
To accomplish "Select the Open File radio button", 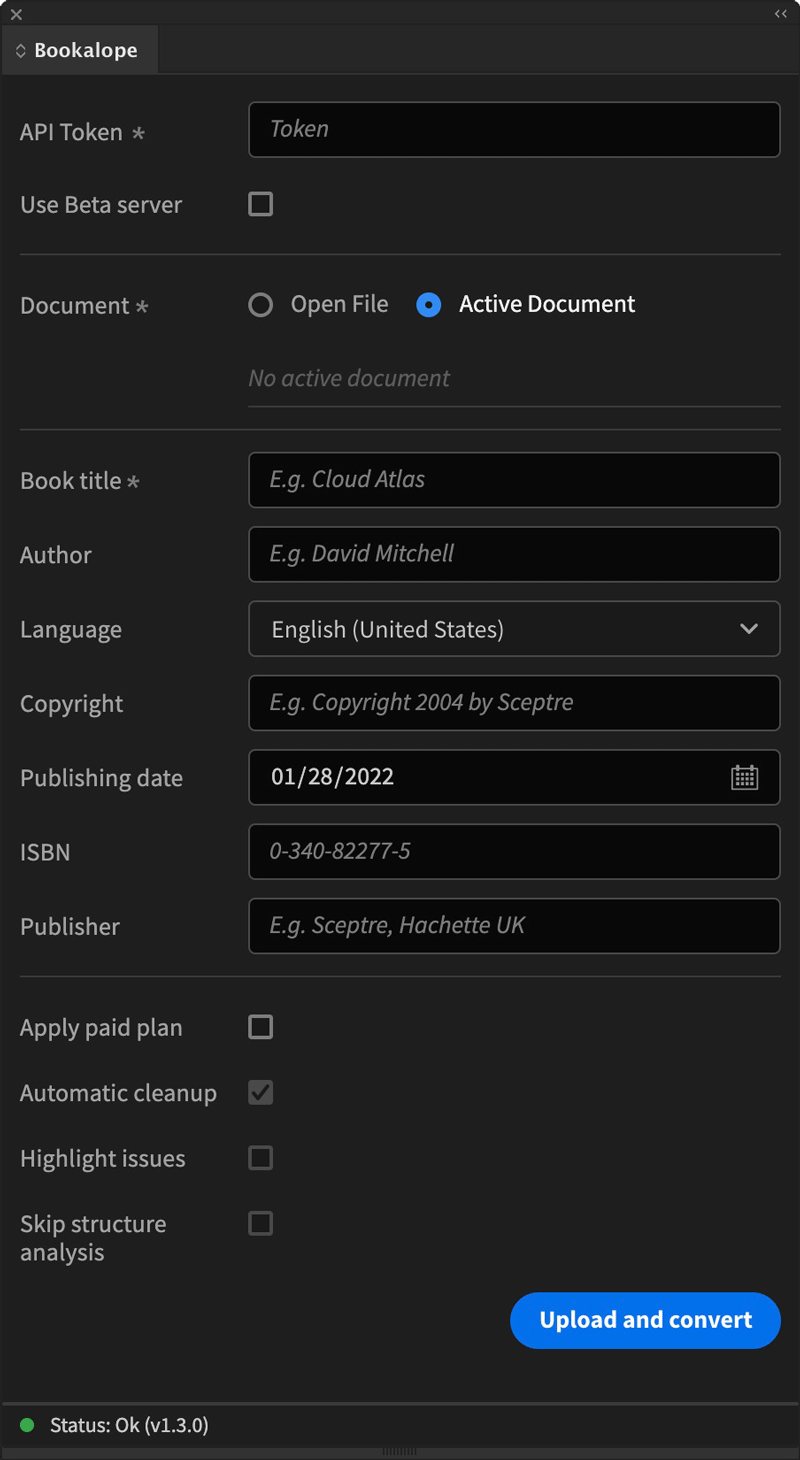I will [x=260, y=304].
